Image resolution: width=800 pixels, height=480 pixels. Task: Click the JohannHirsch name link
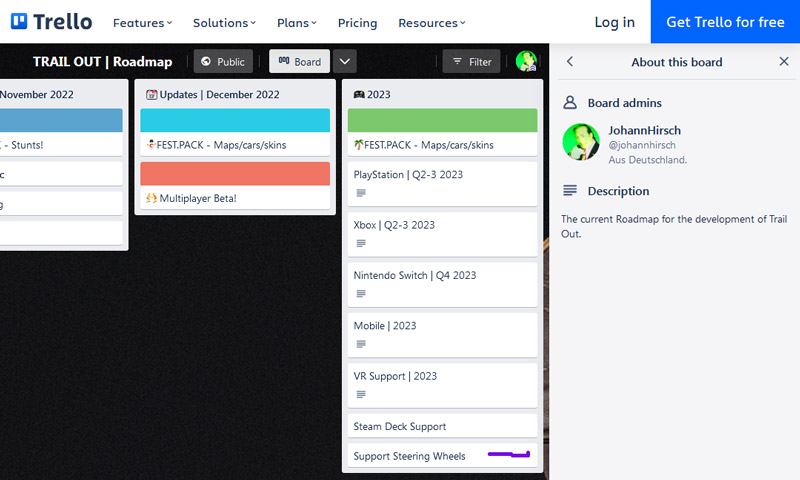click(x=644, y=130)
